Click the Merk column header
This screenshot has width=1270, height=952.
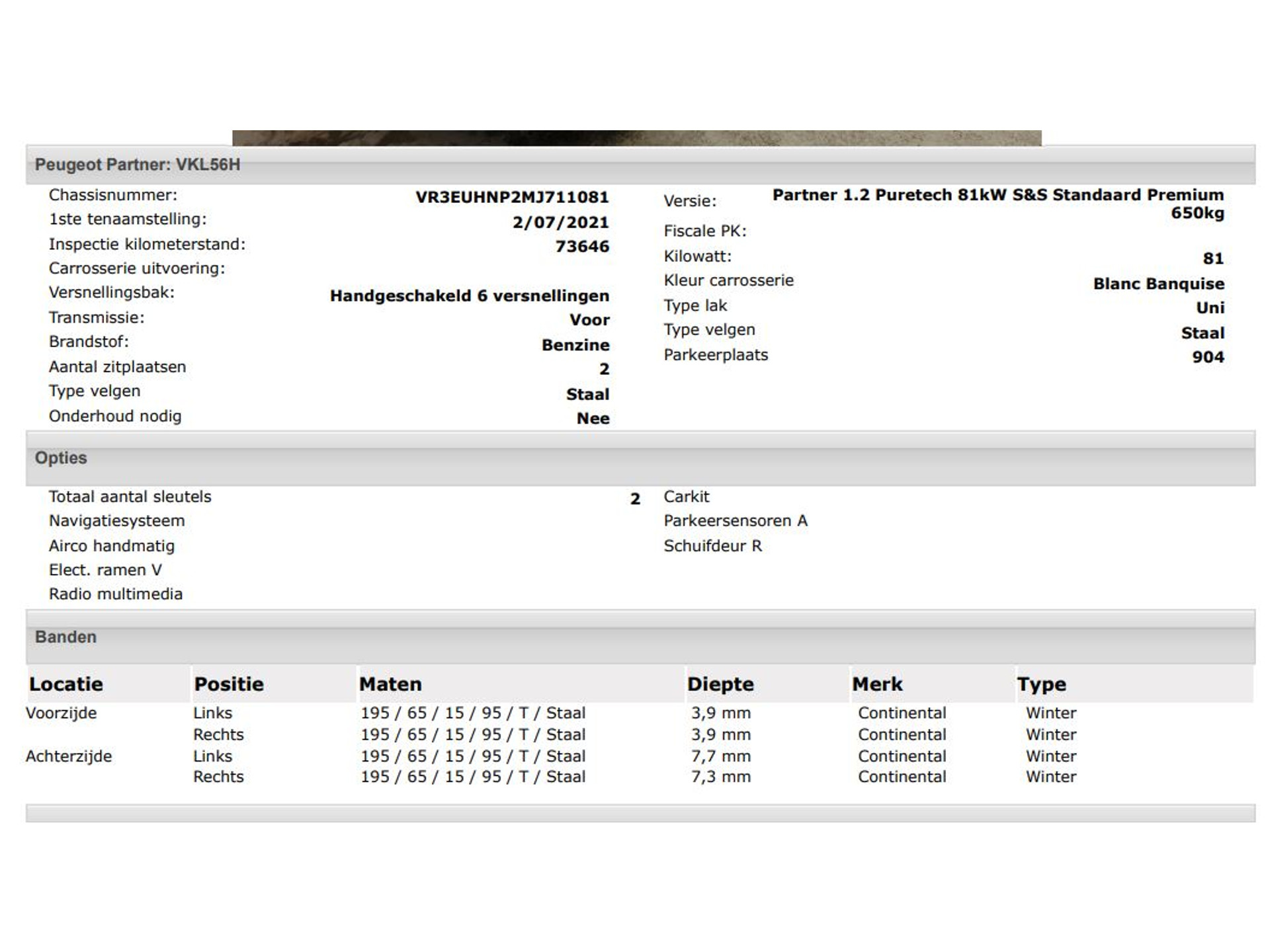[877, 684]
